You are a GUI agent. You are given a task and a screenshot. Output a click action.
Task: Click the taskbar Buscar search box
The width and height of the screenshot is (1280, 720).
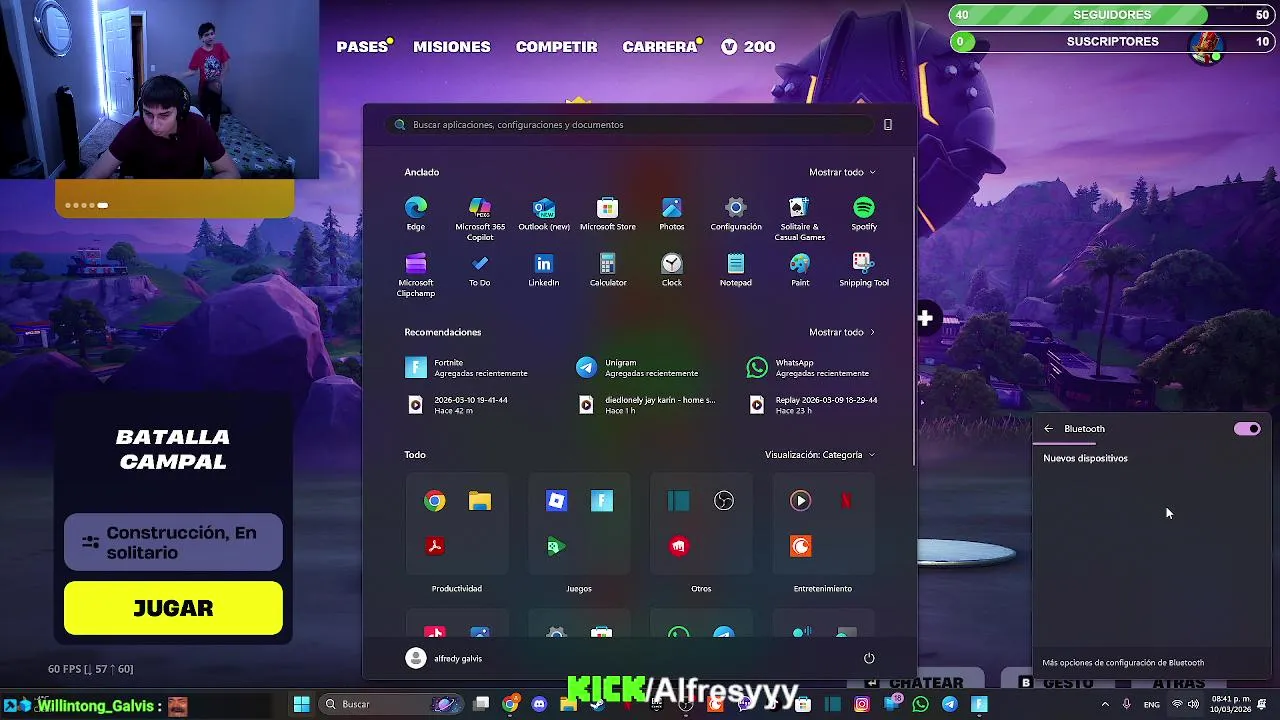tap(390, 704)
